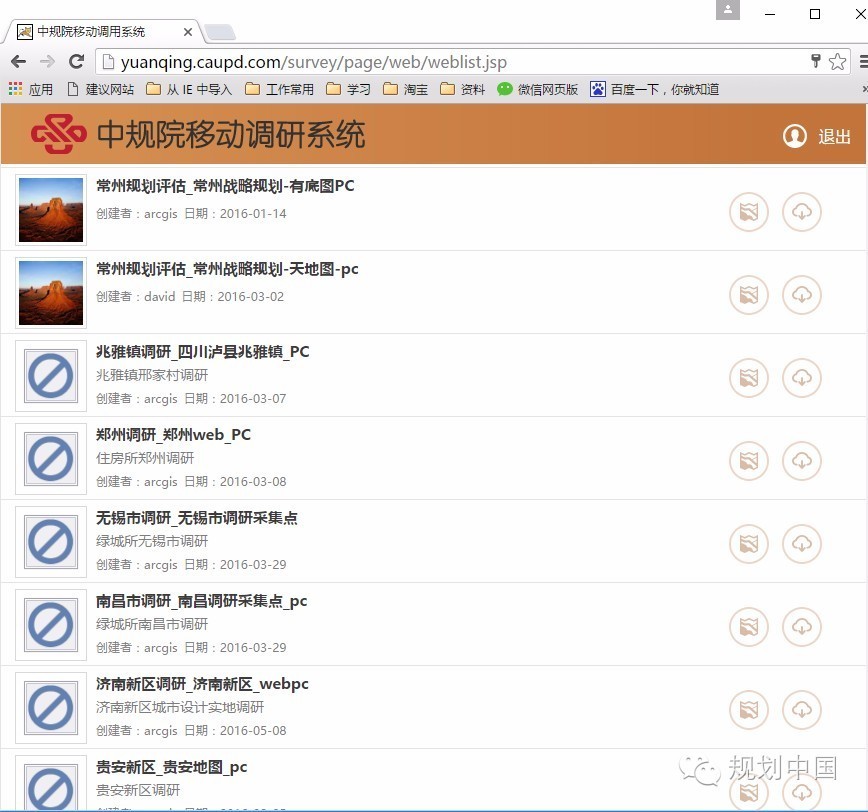Screen dimensions: 868x812
Task: Open Chrome menu hamburger icon
Action: (x=863, y=61)
